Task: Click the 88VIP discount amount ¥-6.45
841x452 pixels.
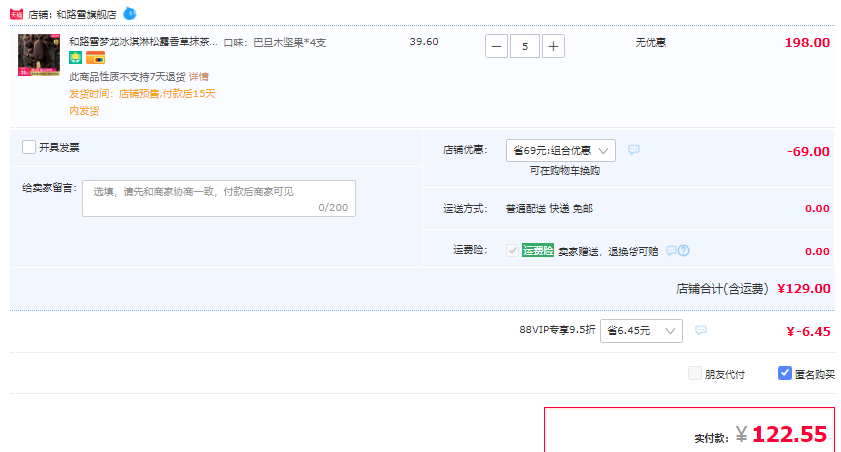Action: point(808,331)
